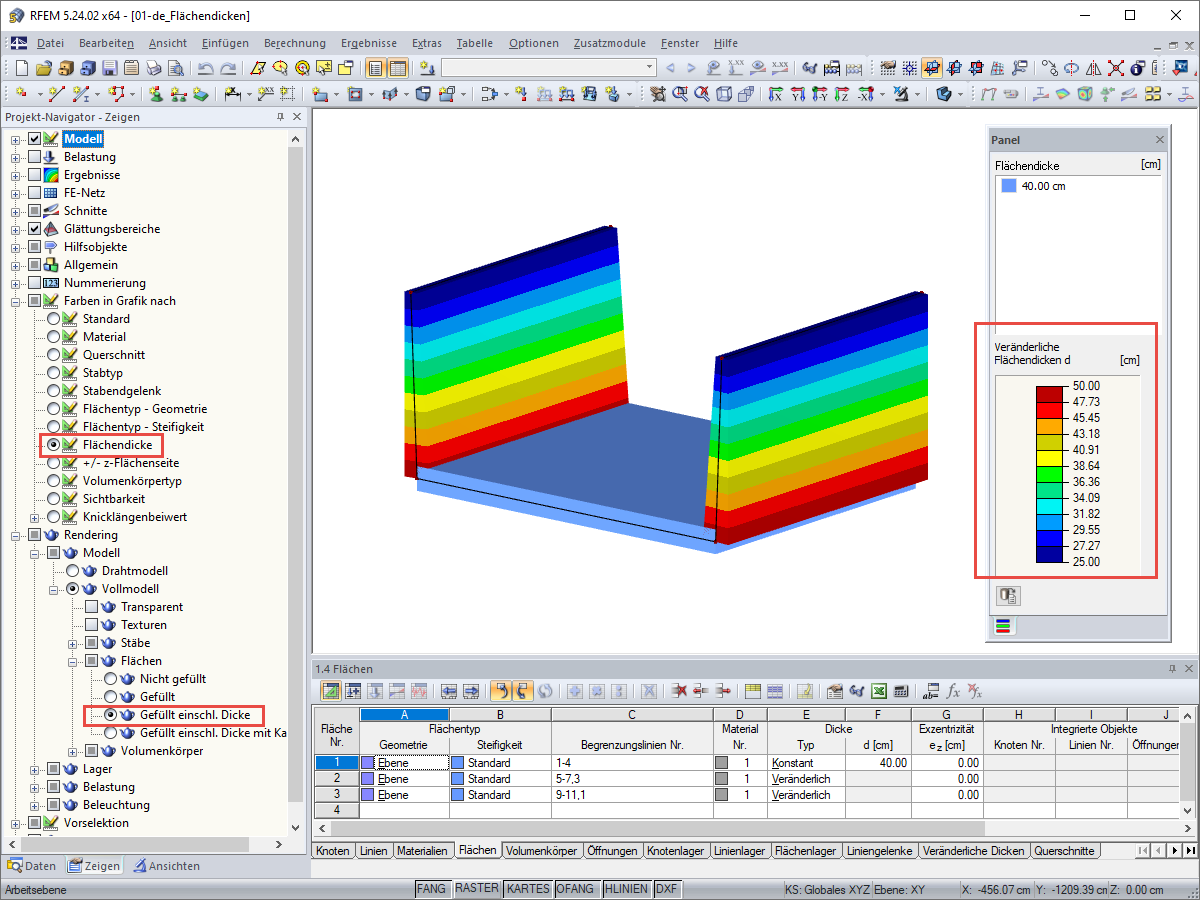The width and height of the screenshot is (1200, 900).
Task: Click the color scale tab icon in Panel
Action: point(1003,627)
